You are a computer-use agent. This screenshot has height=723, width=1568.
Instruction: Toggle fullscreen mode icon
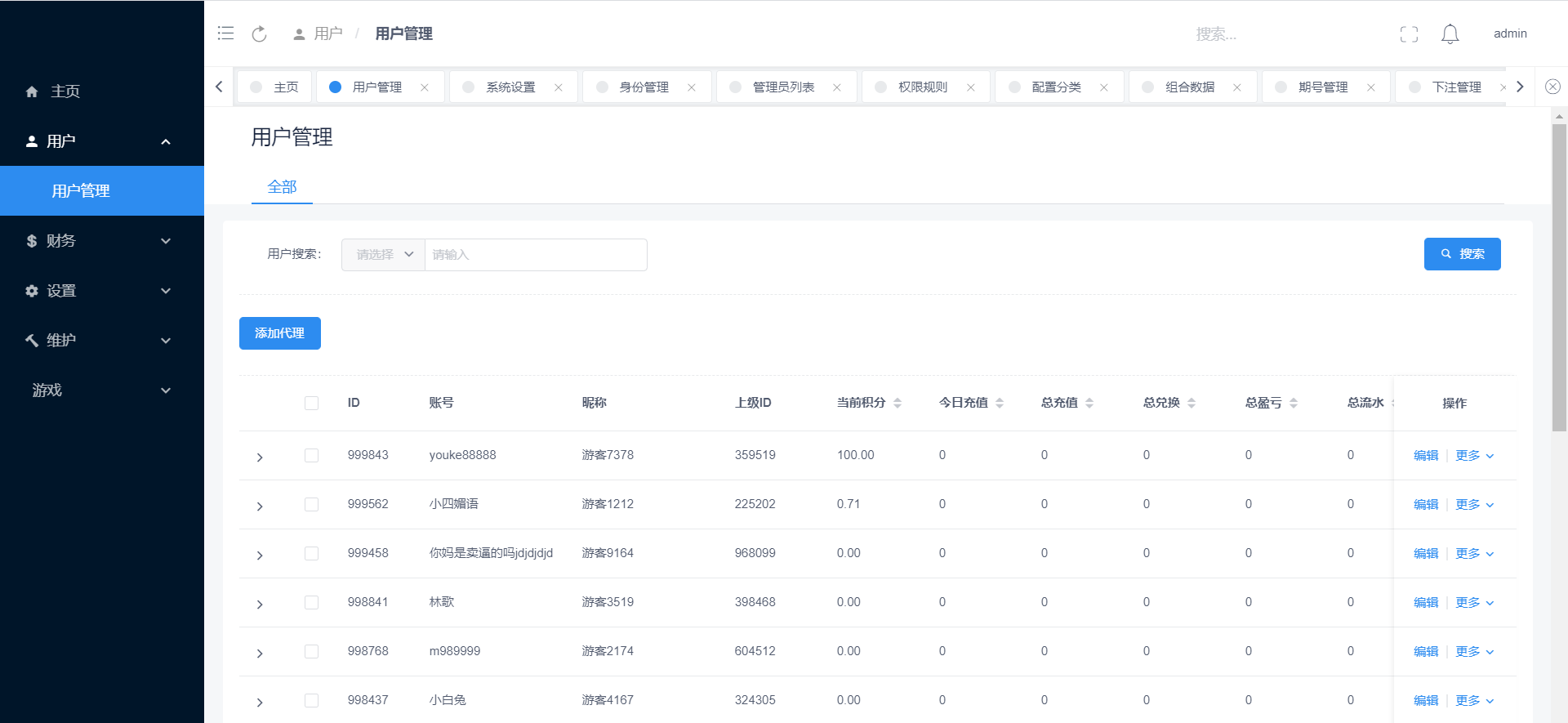[1409, 34]
